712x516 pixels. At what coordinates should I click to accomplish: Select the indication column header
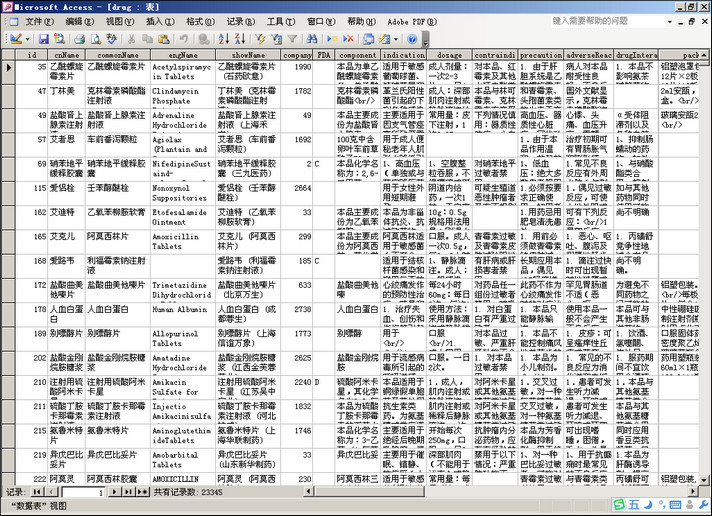(x=404, y=55)
